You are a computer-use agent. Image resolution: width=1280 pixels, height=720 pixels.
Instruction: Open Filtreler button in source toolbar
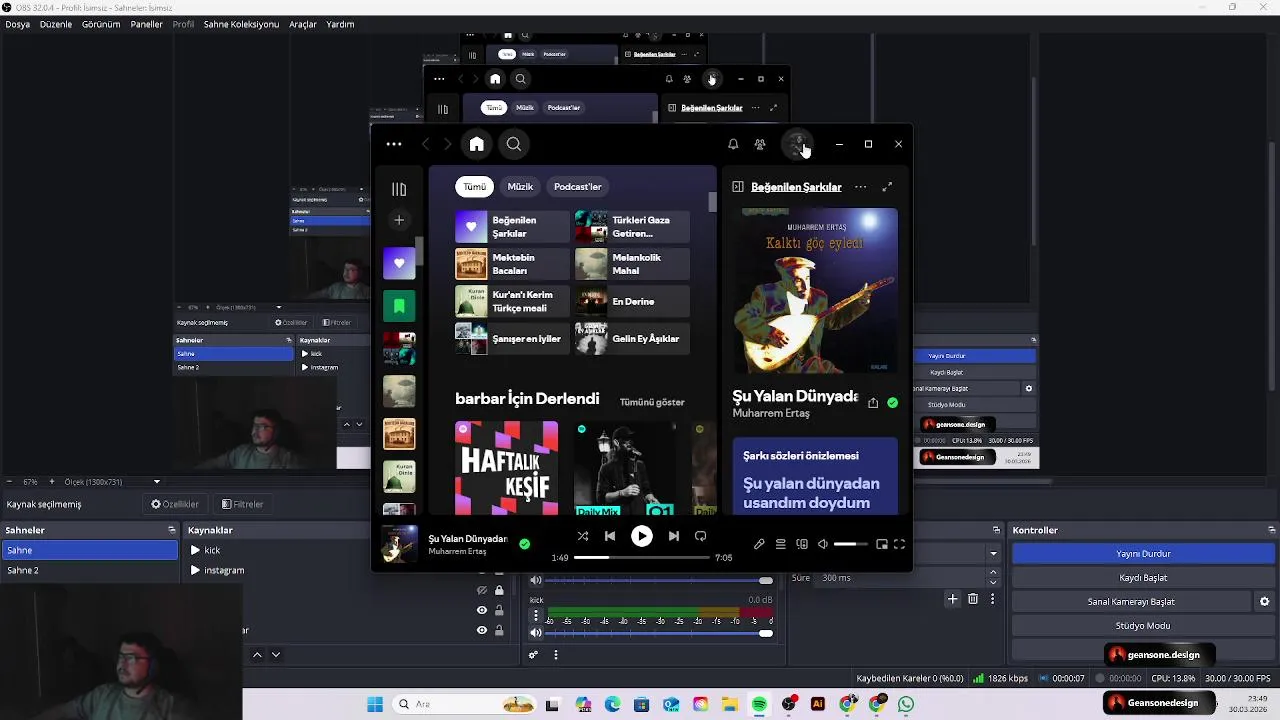pyautogui.click(x=242, y=504)
